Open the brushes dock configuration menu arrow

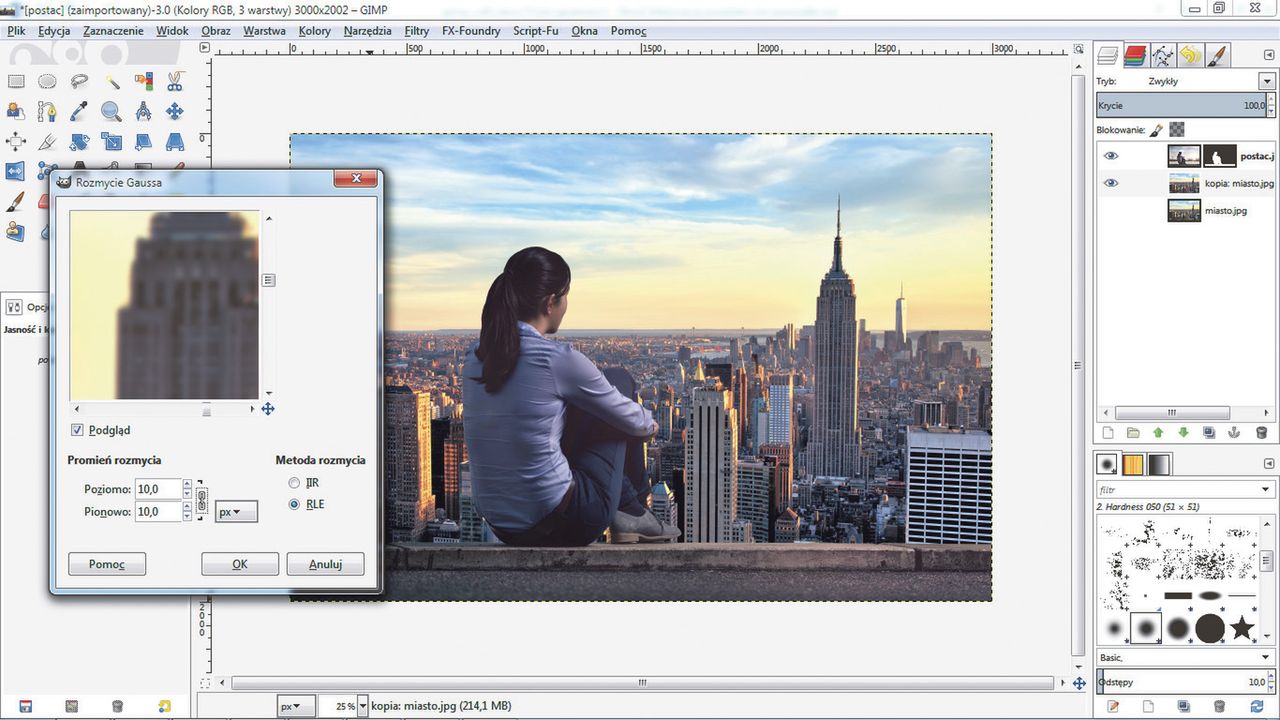click(1267, 464)
